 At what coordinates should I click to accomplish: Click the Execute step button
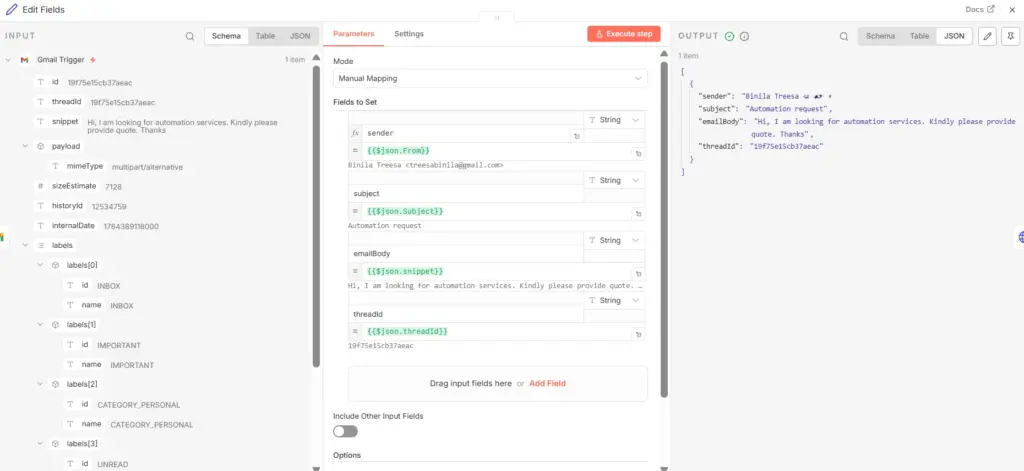(624, 34)
